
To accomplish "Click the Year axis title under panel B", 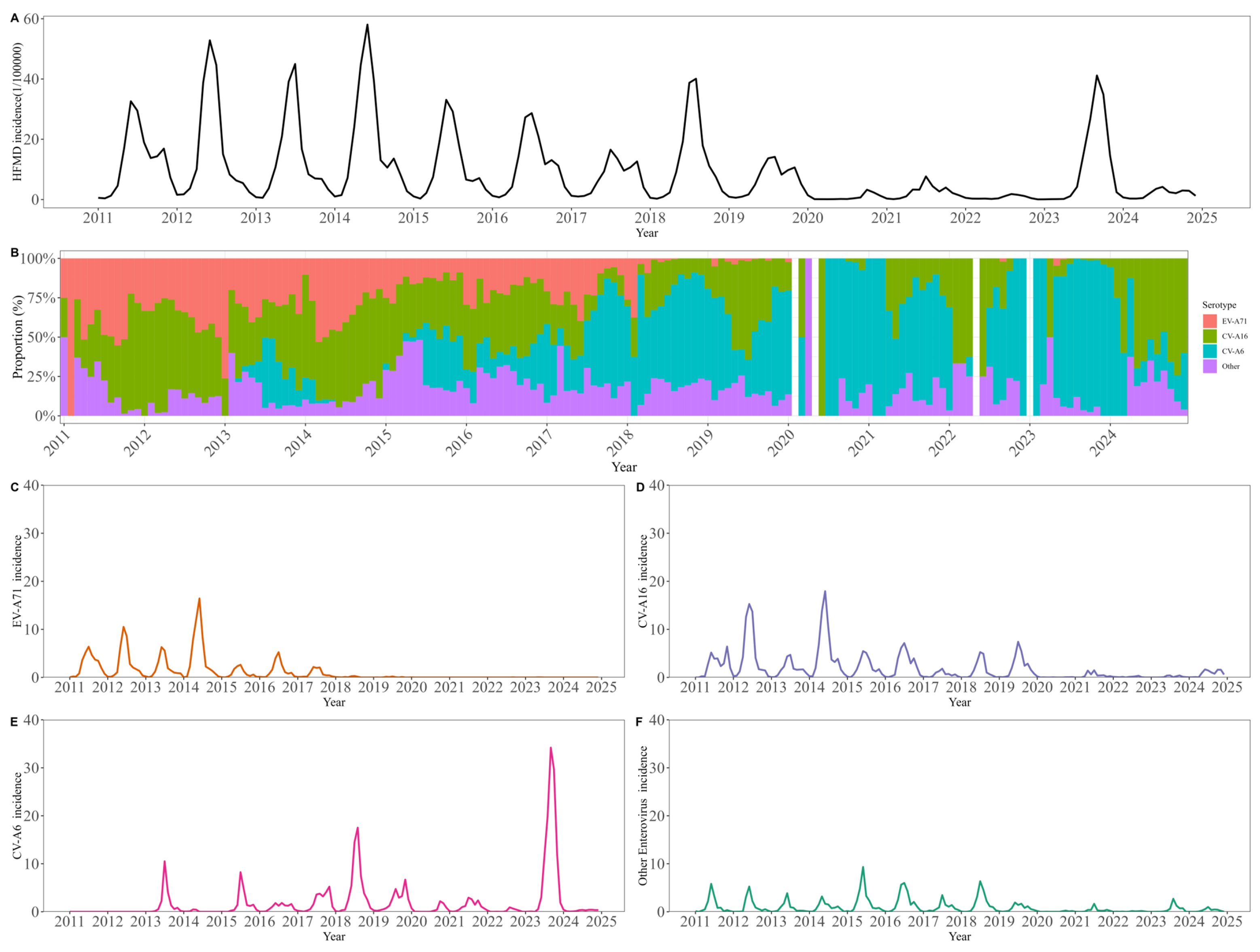I will click(x=624, y=467).
